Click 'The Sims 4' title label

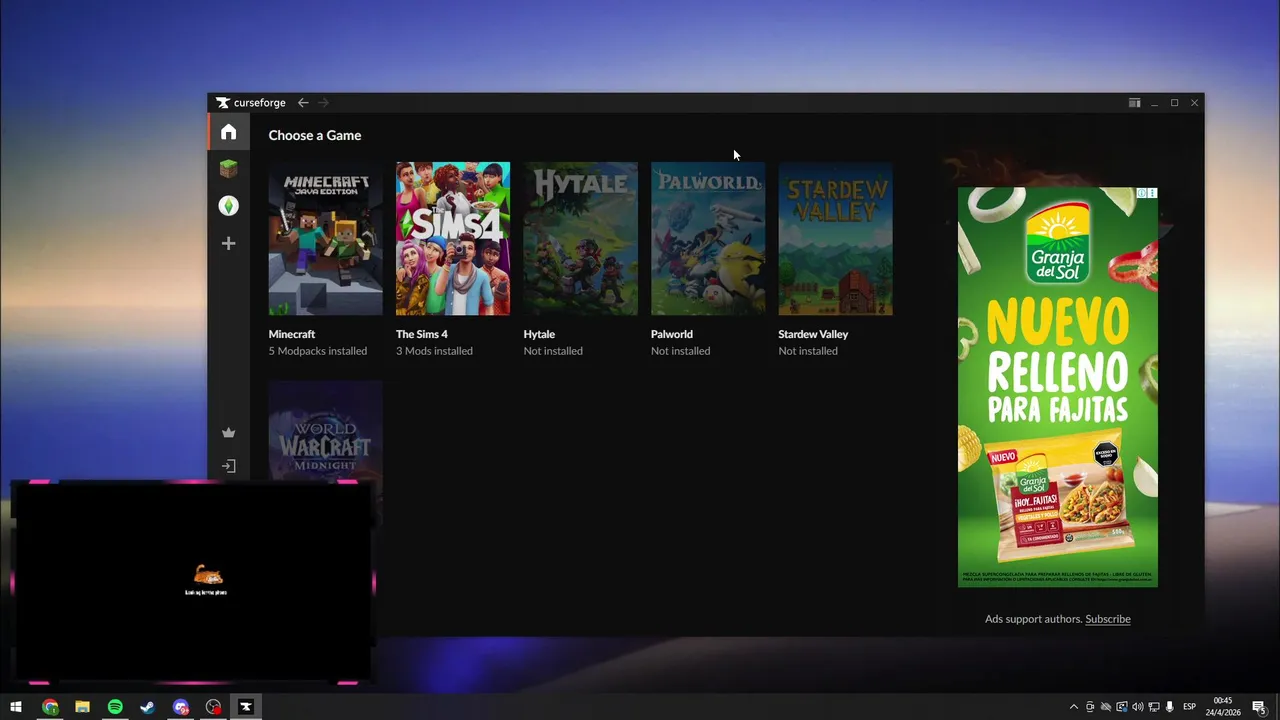(x=422, y=334)
